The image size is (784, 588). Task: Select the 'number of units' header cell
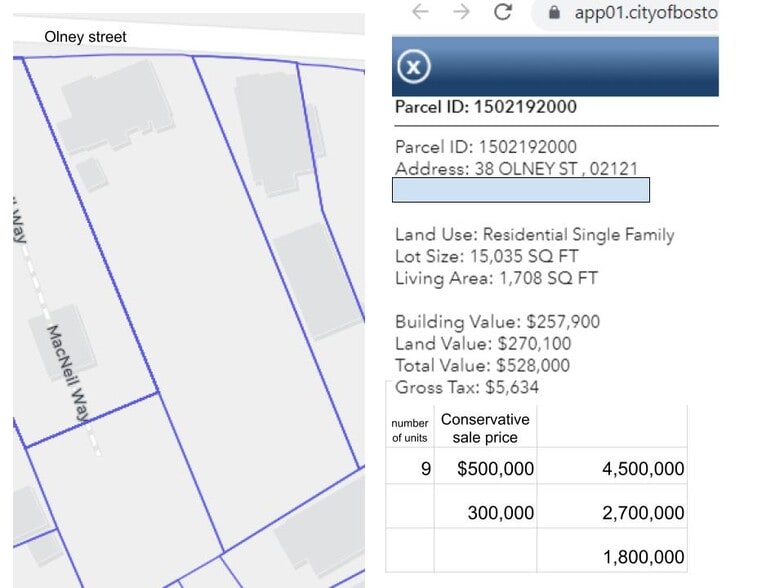tap(410, 430)
